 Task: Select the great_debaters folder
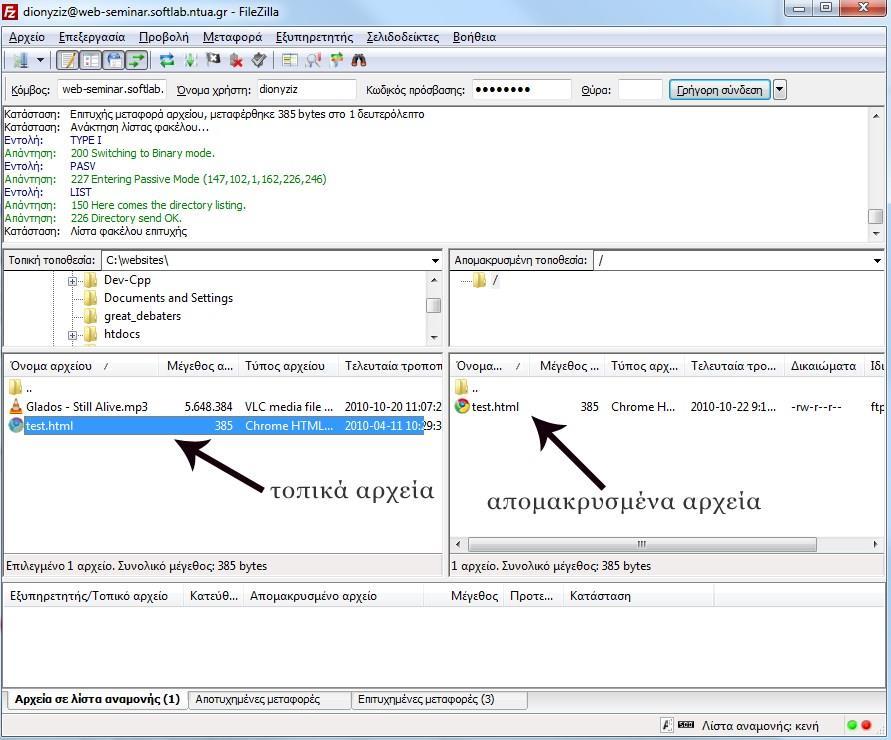click(142, 316)
